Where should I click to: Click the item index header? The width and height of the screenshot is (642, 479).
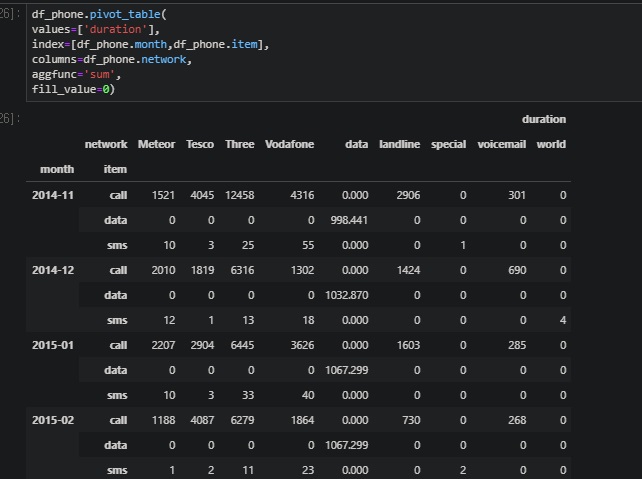pos(115,169)
